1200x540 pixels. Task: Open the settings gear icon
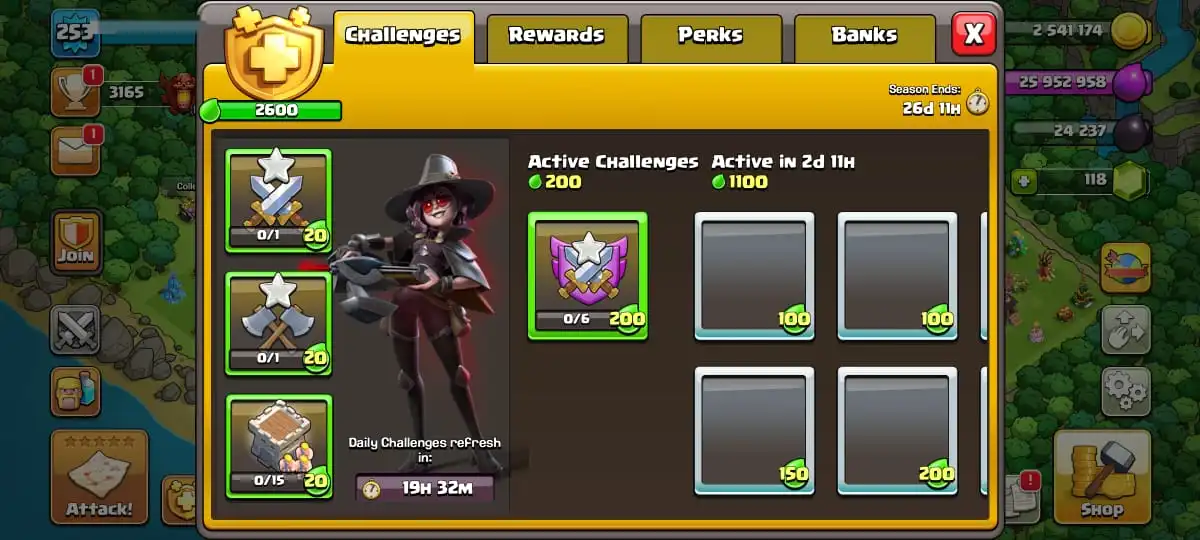1126,391
